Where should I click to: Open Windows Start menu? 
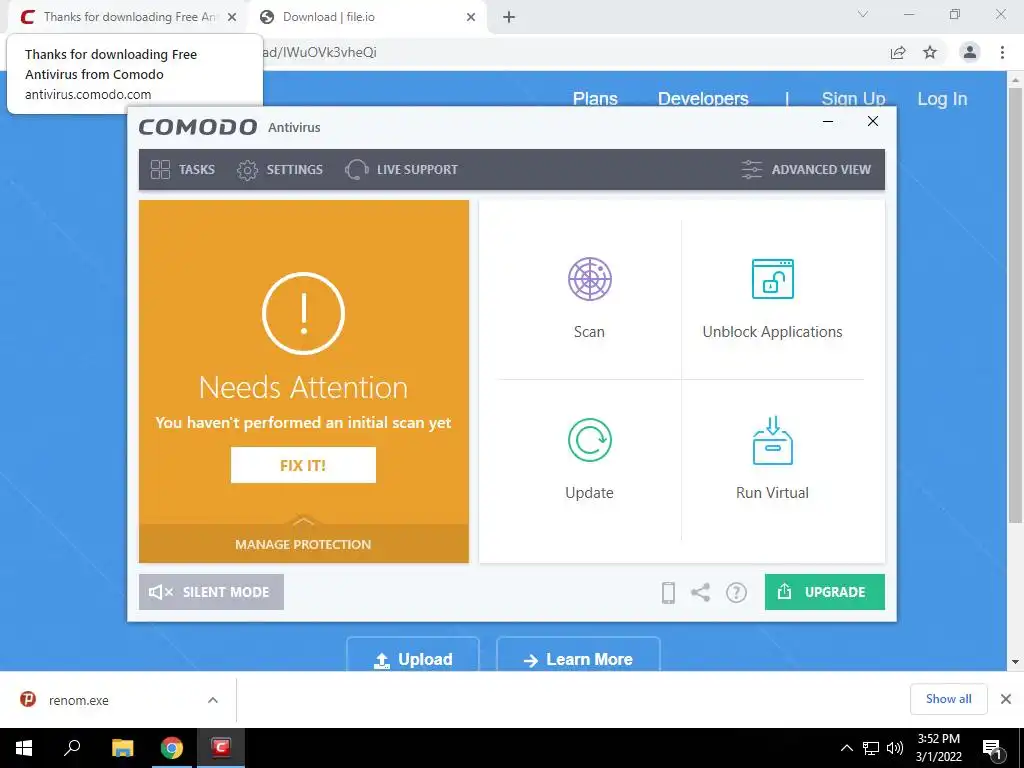(24, 748)
